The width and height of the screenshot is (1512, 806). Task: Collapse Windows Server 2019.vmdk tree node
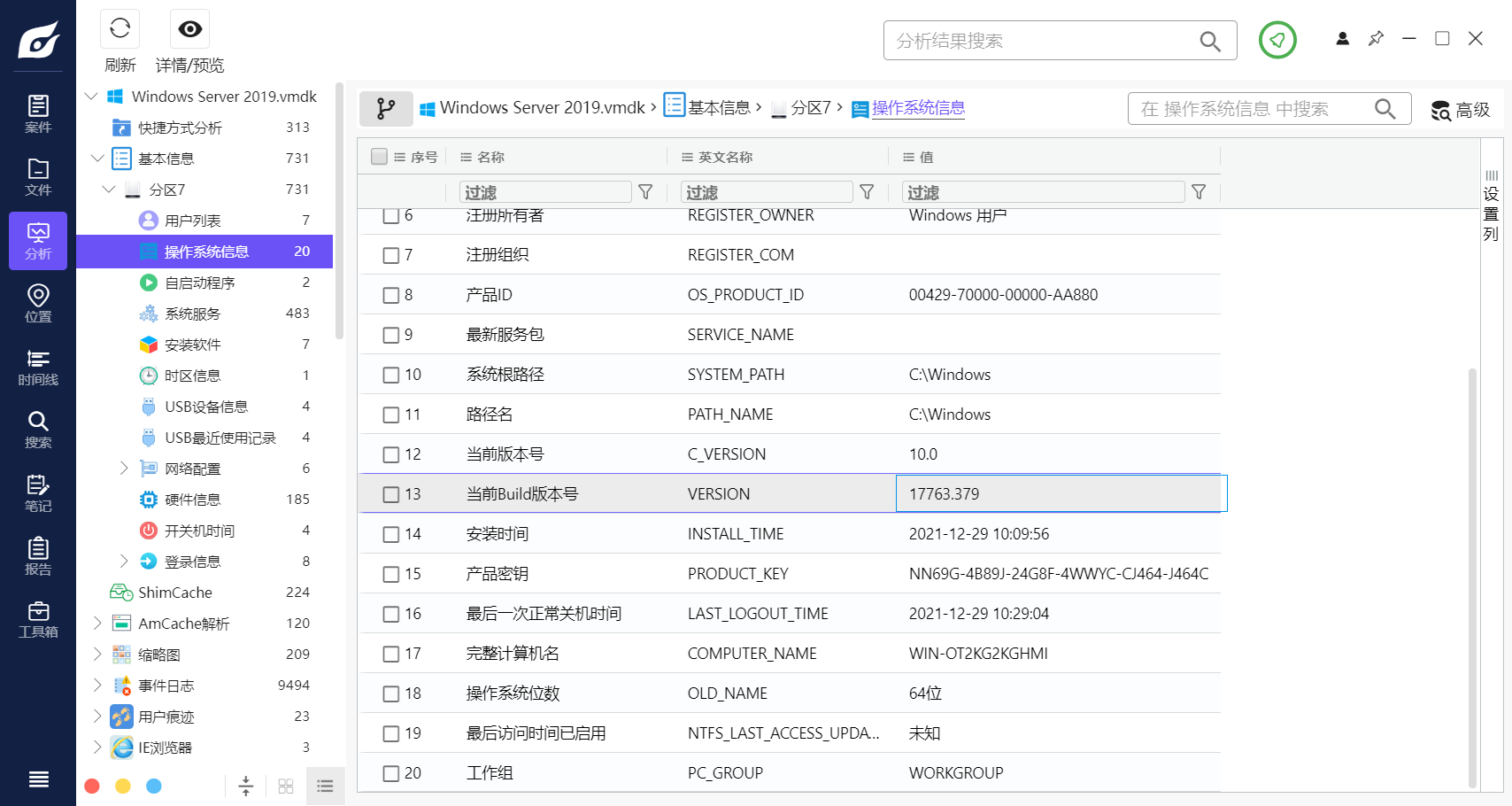[x=91, y=96]
